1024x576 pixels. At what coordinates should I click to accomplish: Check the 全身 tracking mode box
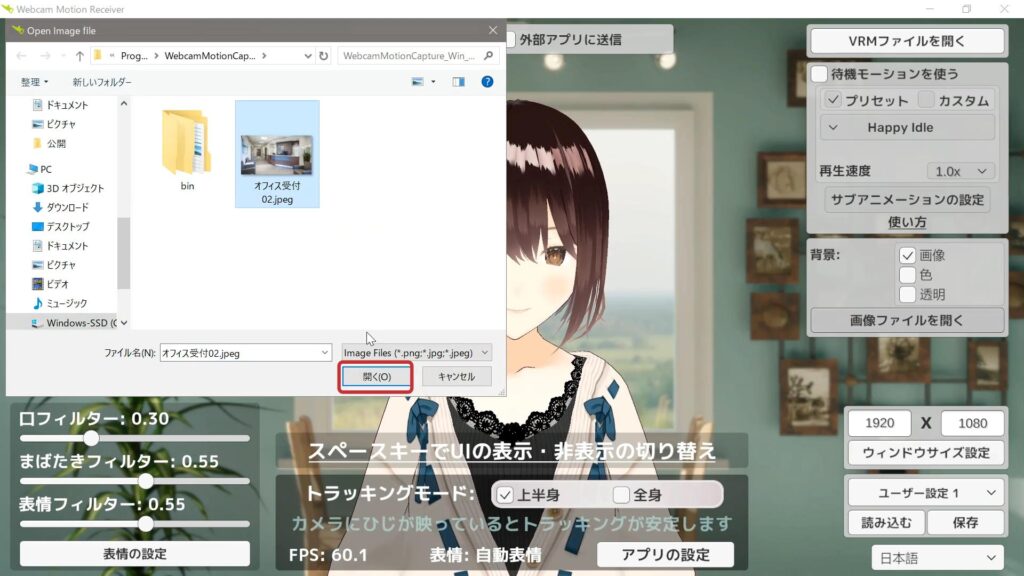click(x=621, y=495)
